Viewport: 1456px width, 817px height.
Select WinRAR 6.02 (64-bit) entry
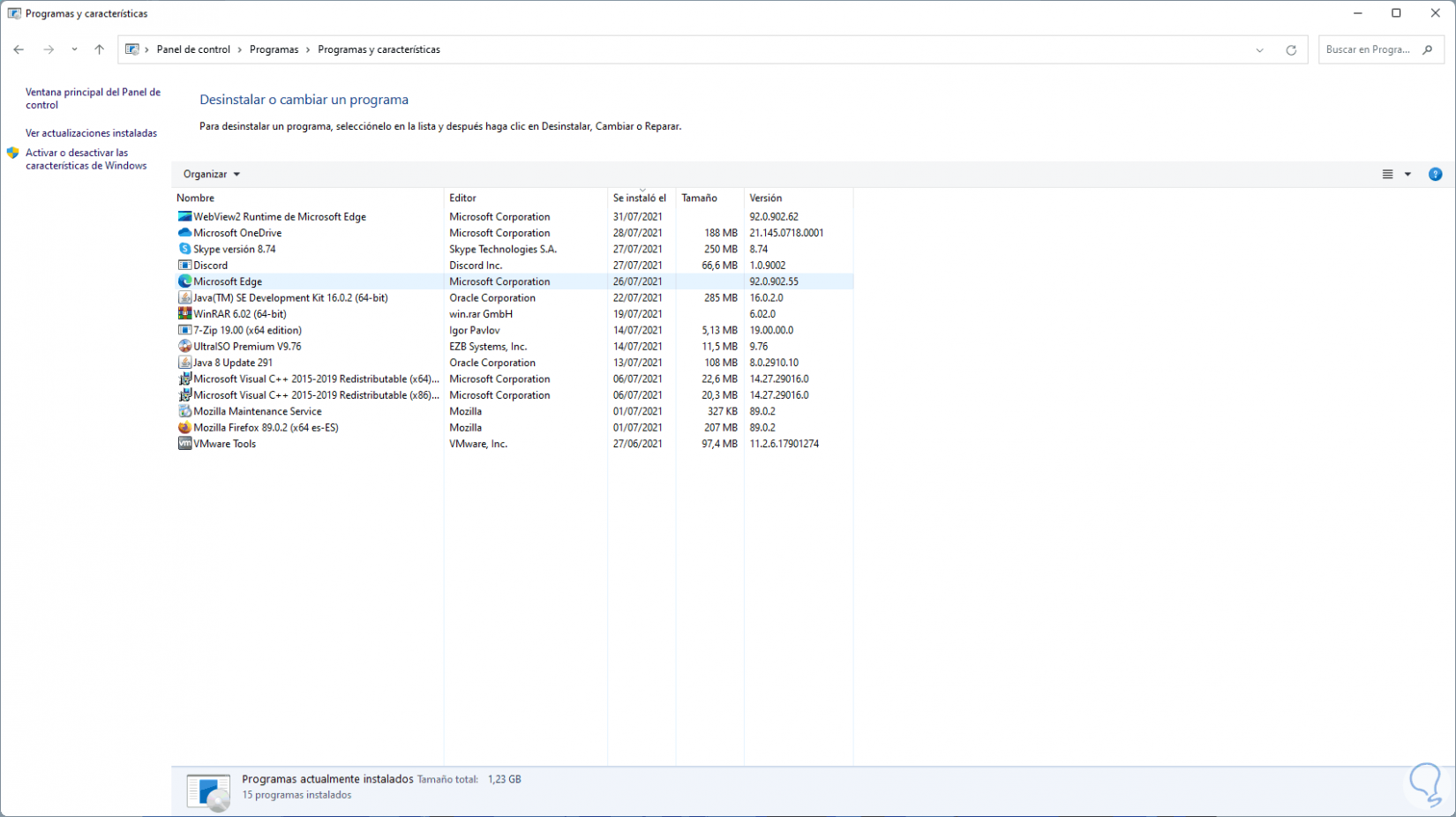coord(514,313)
